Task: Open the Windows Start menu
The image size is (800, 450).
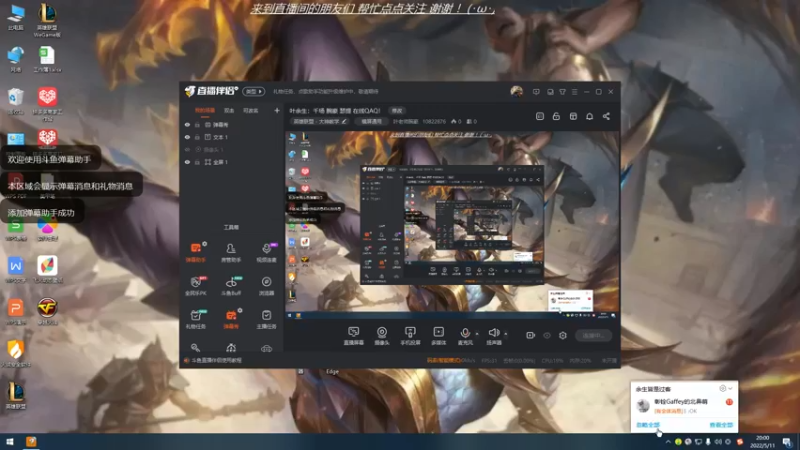Action: [x=10, y=441]
